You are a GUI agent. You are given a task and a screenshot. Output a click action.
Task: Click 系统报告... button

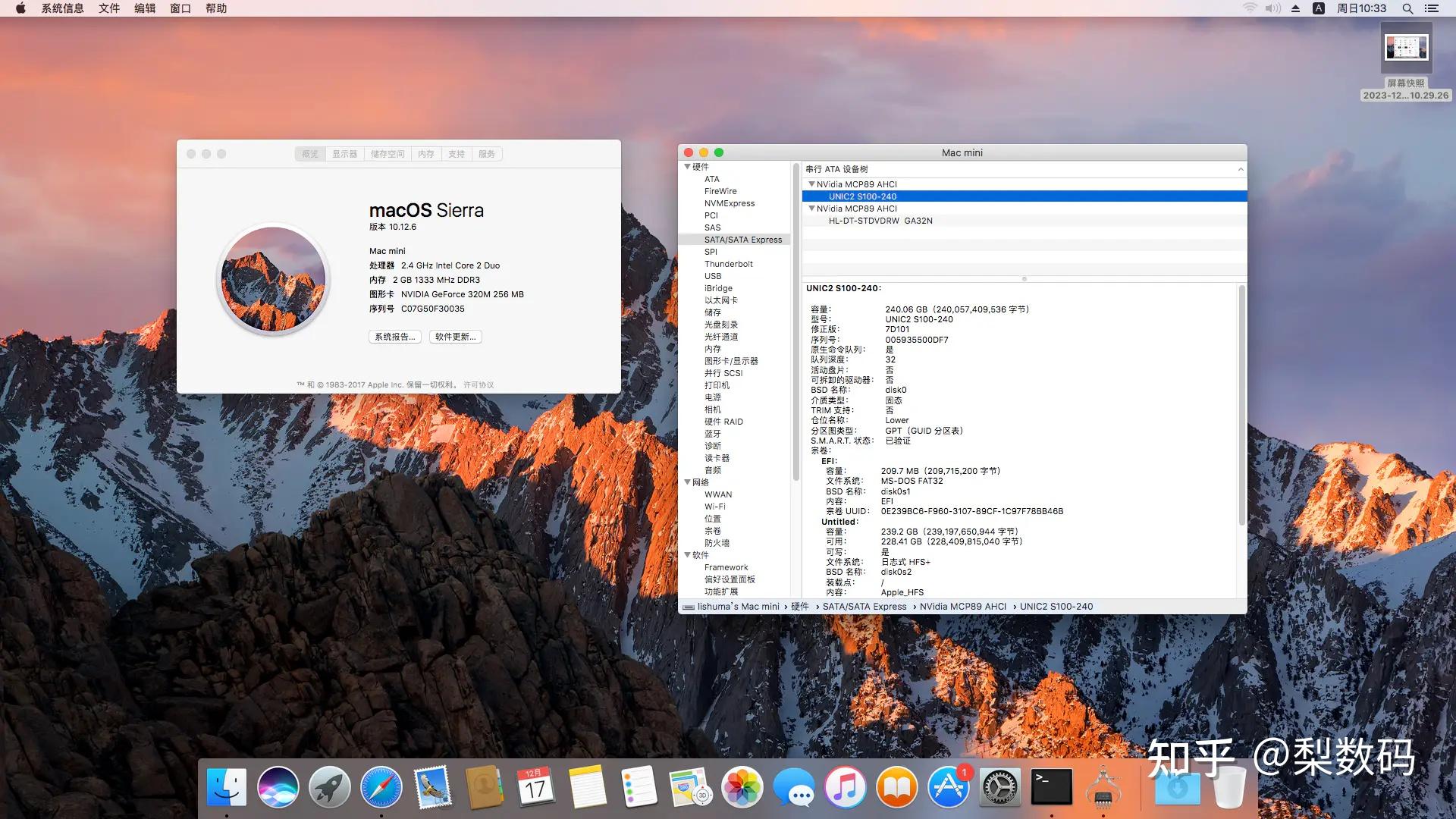pos(395,337)
